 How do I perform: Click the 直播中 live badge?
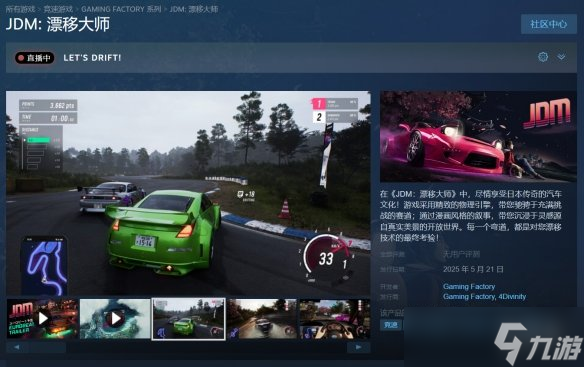[35, 58]
